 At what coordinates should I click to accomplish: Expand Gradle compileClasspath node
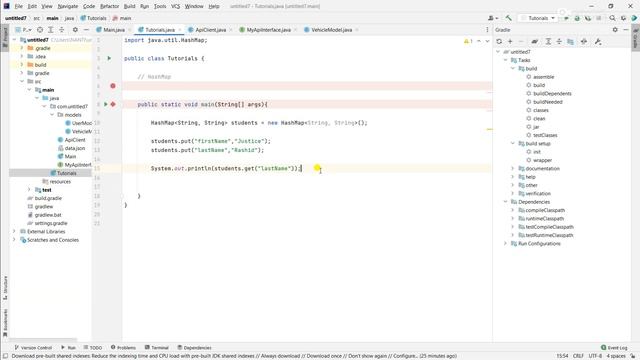point(513,210)
